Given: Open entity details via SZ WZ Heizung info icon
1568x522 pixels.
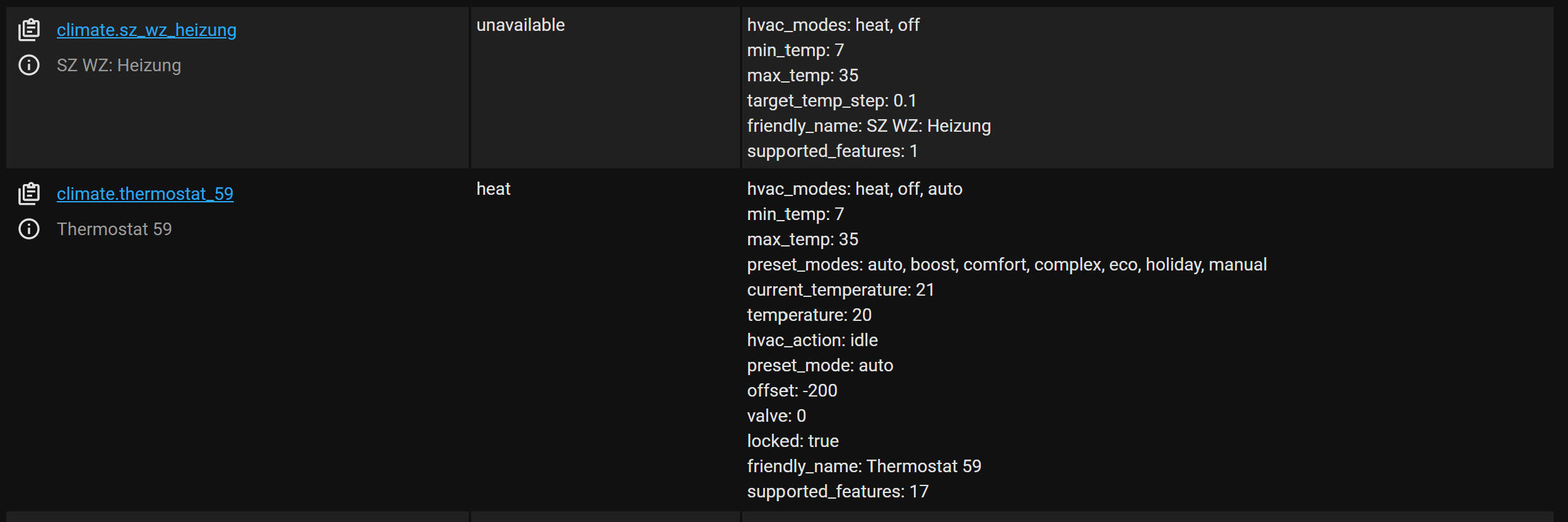Looking at the screenshot, I should point(28,65).
